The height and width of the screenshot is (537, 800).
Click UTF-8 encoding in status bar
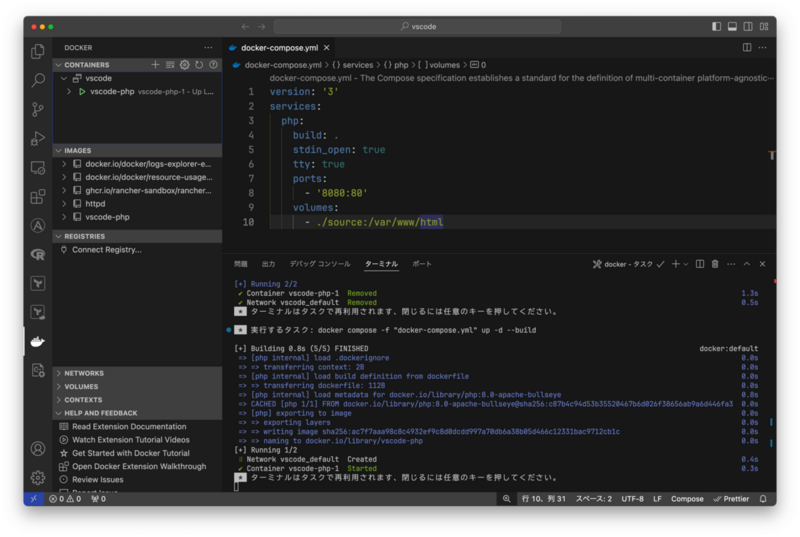(632, 499)
